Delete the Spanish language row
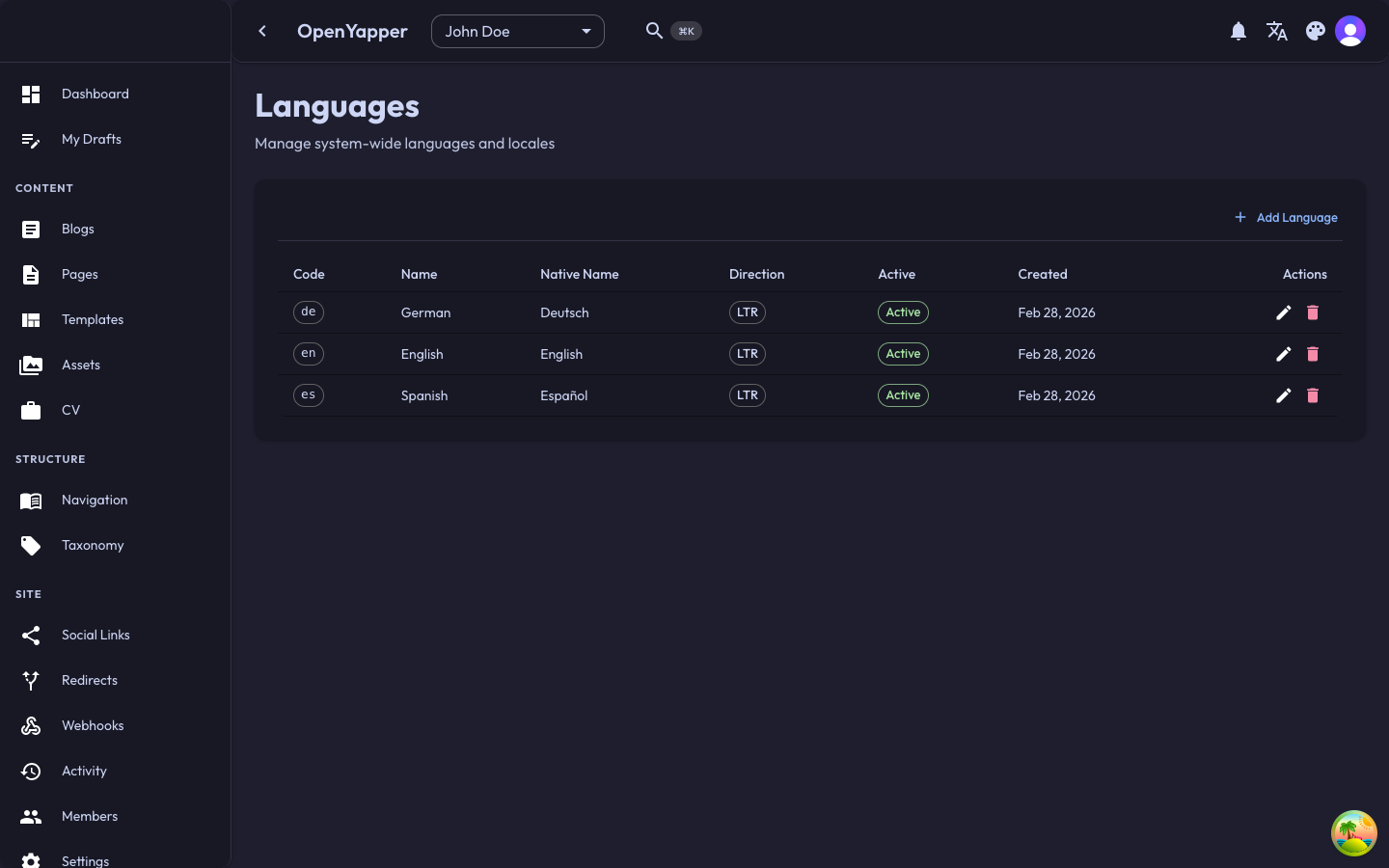 click(x=1313, y=395)
